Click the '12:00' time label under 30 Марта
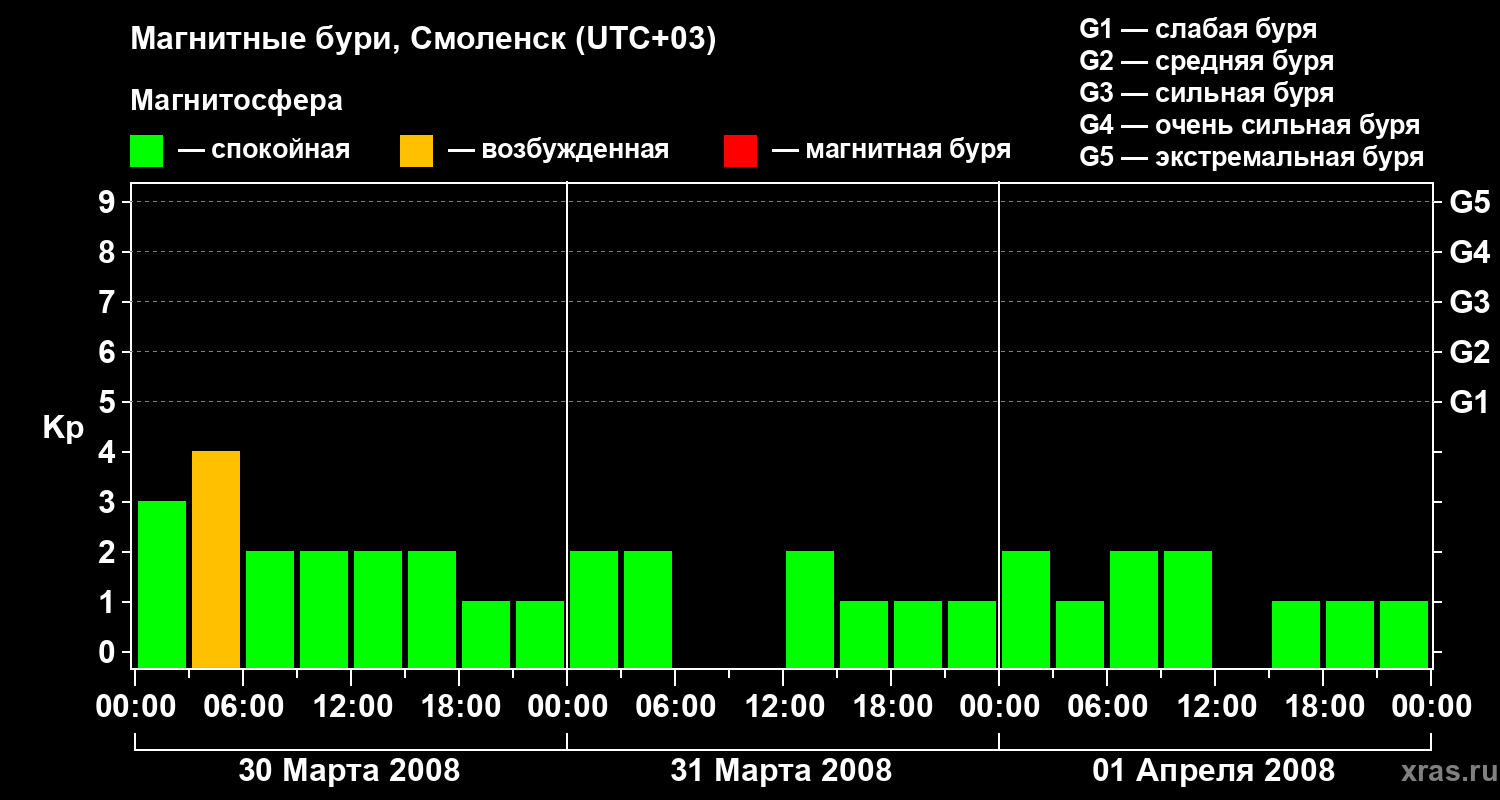Screen dimensions: 1500x800 pyautogui.click(x=351, y=707)
